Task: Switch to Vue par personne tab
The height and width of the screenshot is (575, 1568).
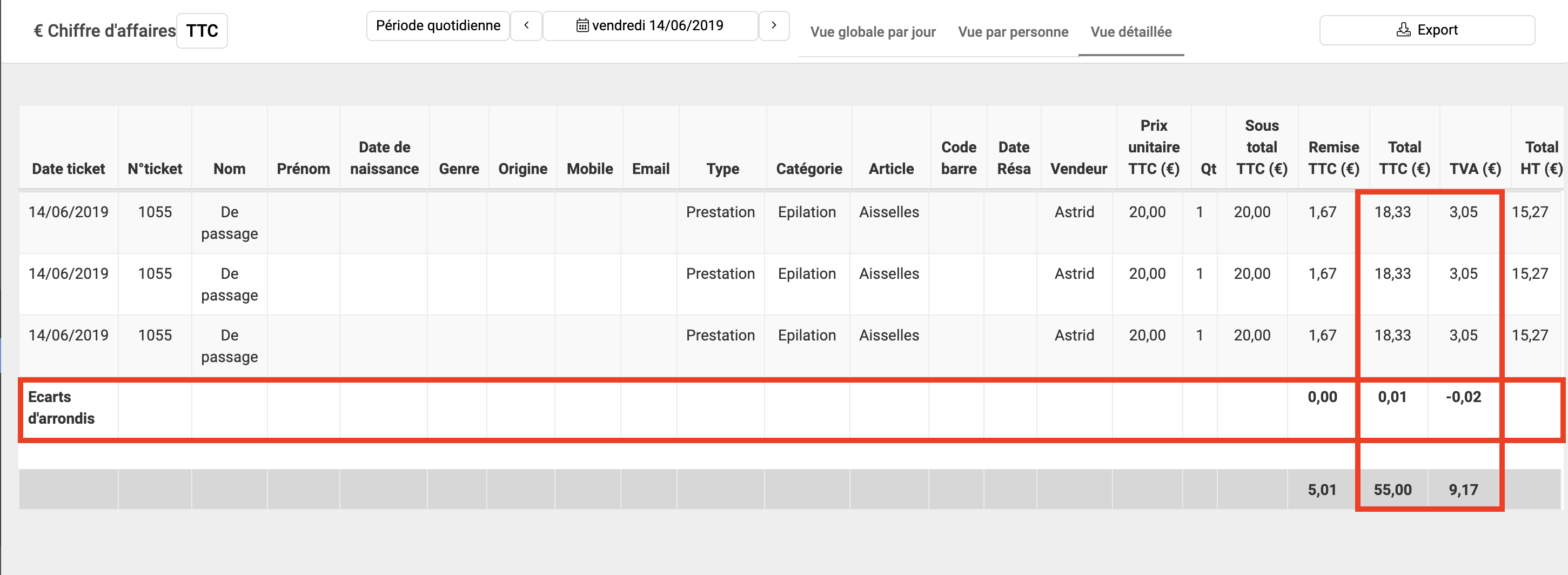Action: (1013, 32)
